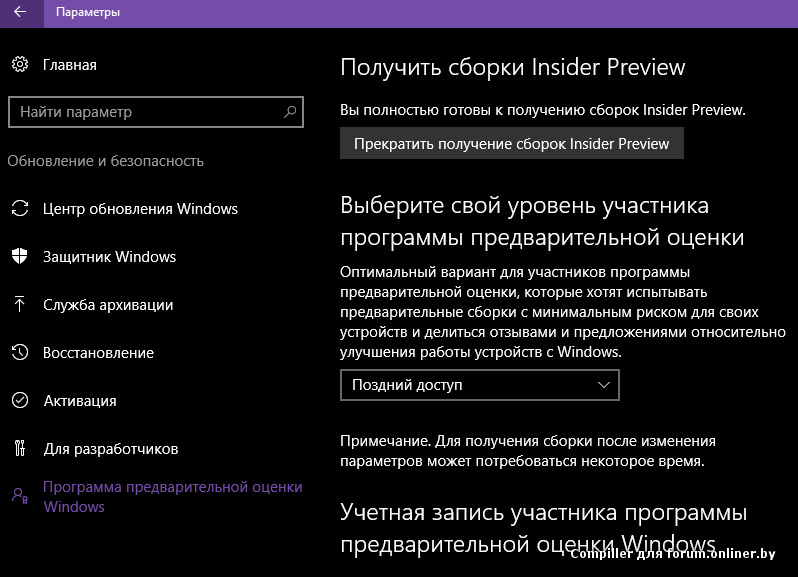Click Прекратить получение сборок Insider Preview
Screen dimensions: 798x577
click(x=512, y=143)
